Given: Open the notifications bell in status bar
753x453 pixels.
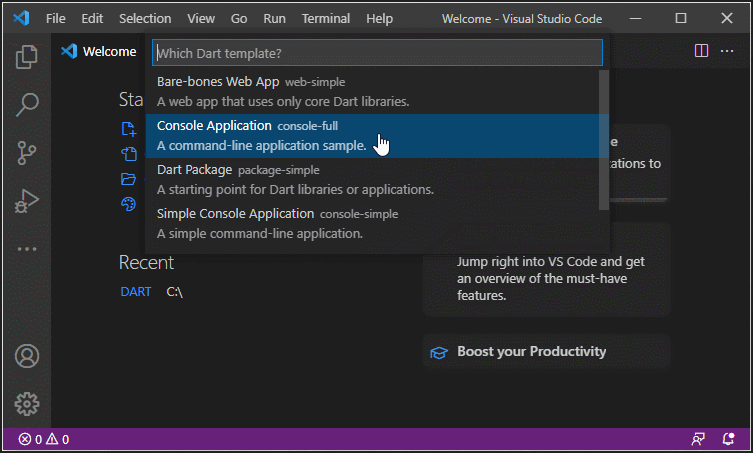Looking at the screenshot, I should (x=728, y=439).
